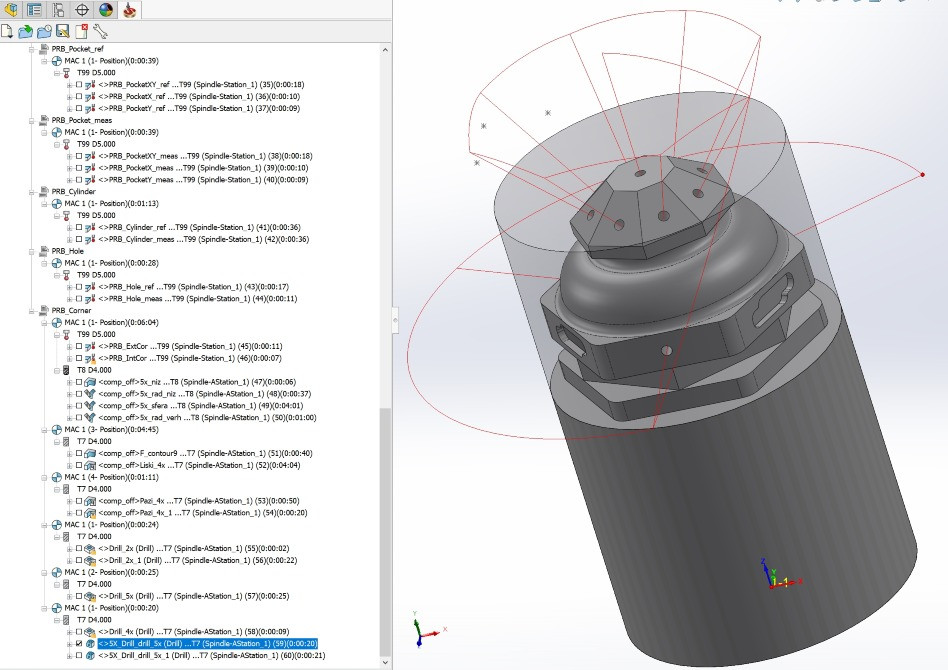
Task: Expand the PRB_Cylinder_ref operation
Action: pos(69,227)
